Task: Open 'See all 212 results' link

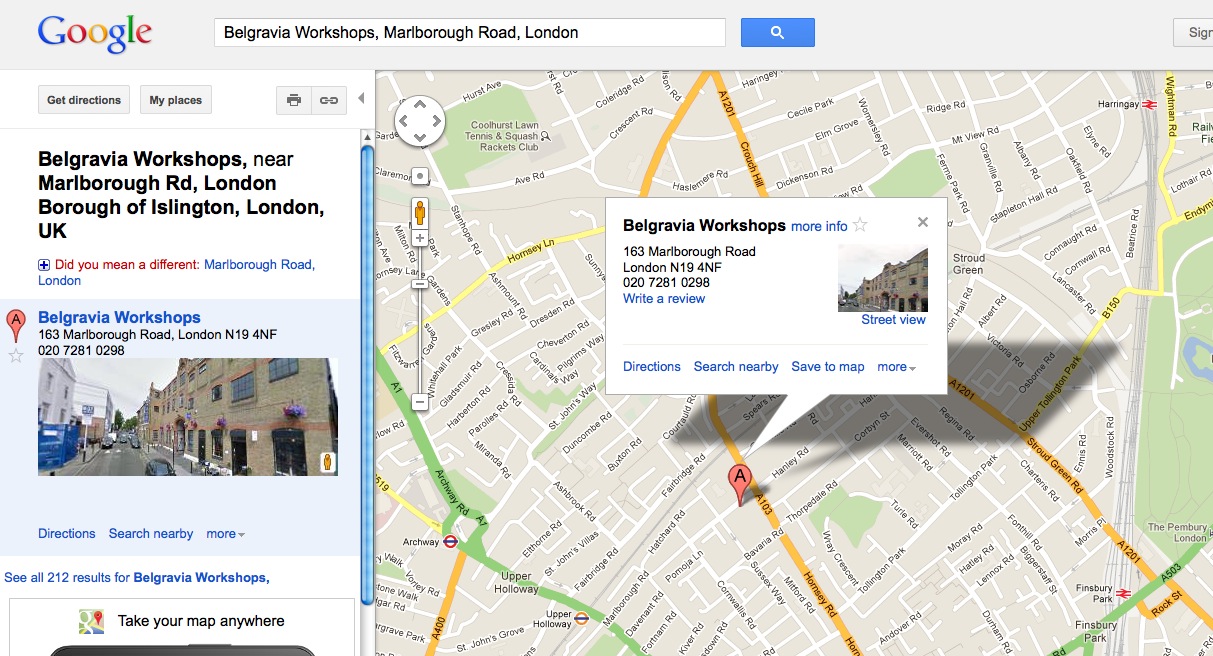Action: 137,577
